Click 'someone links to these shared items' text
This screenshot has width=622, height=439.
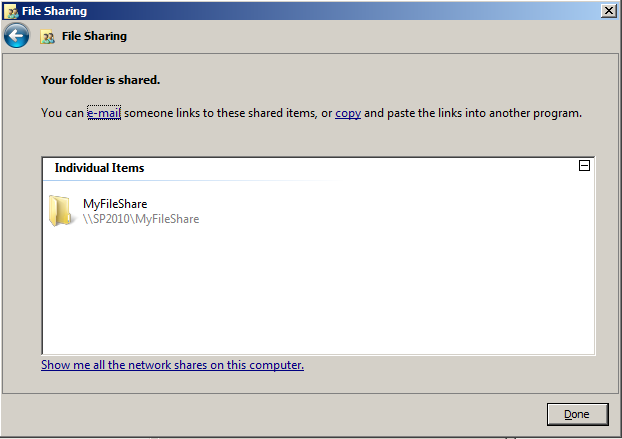[x=221, y=113]
